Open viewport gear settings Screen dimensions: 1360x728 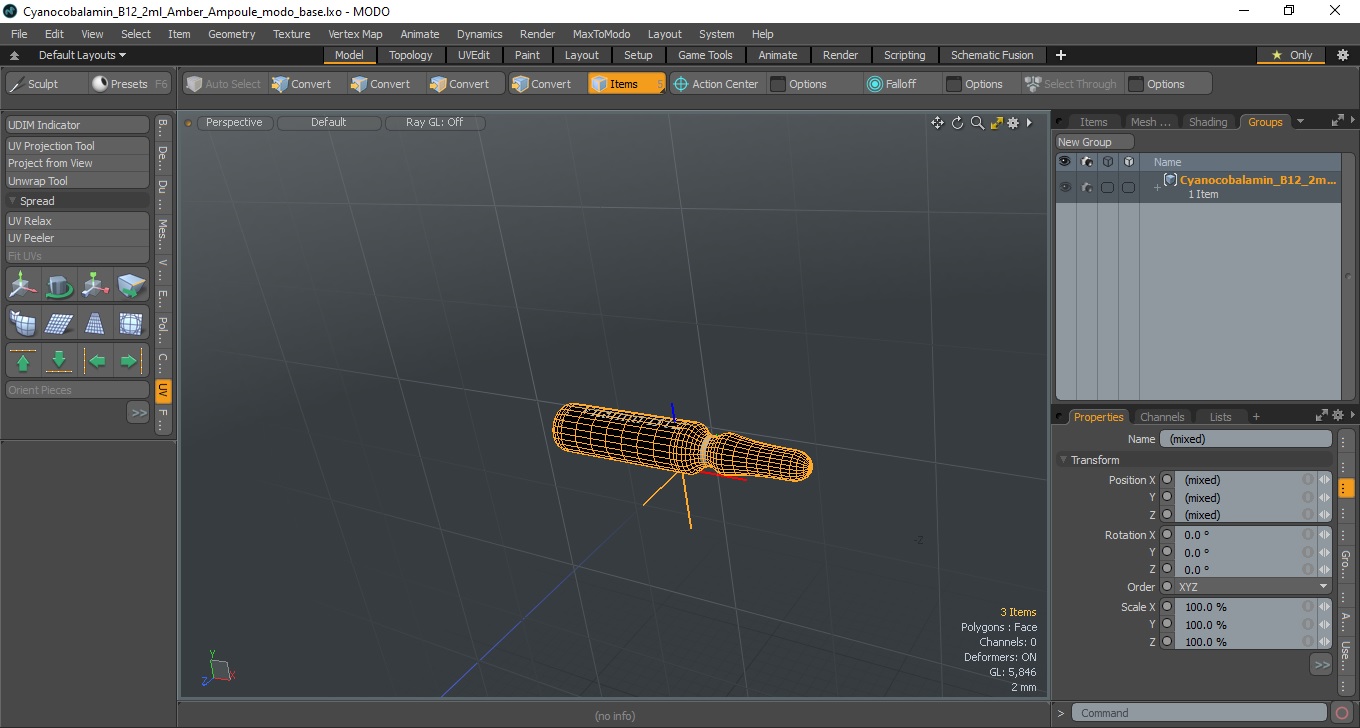1013,123
